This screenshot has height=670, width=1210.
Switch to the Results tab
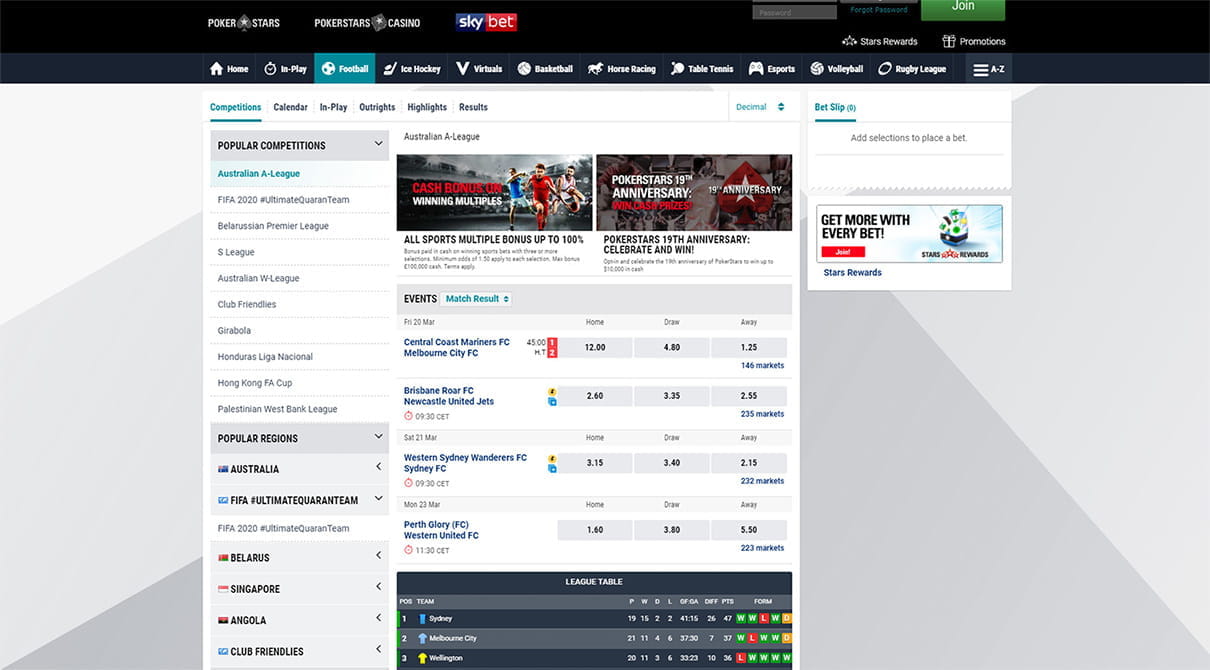click(473, 107)
